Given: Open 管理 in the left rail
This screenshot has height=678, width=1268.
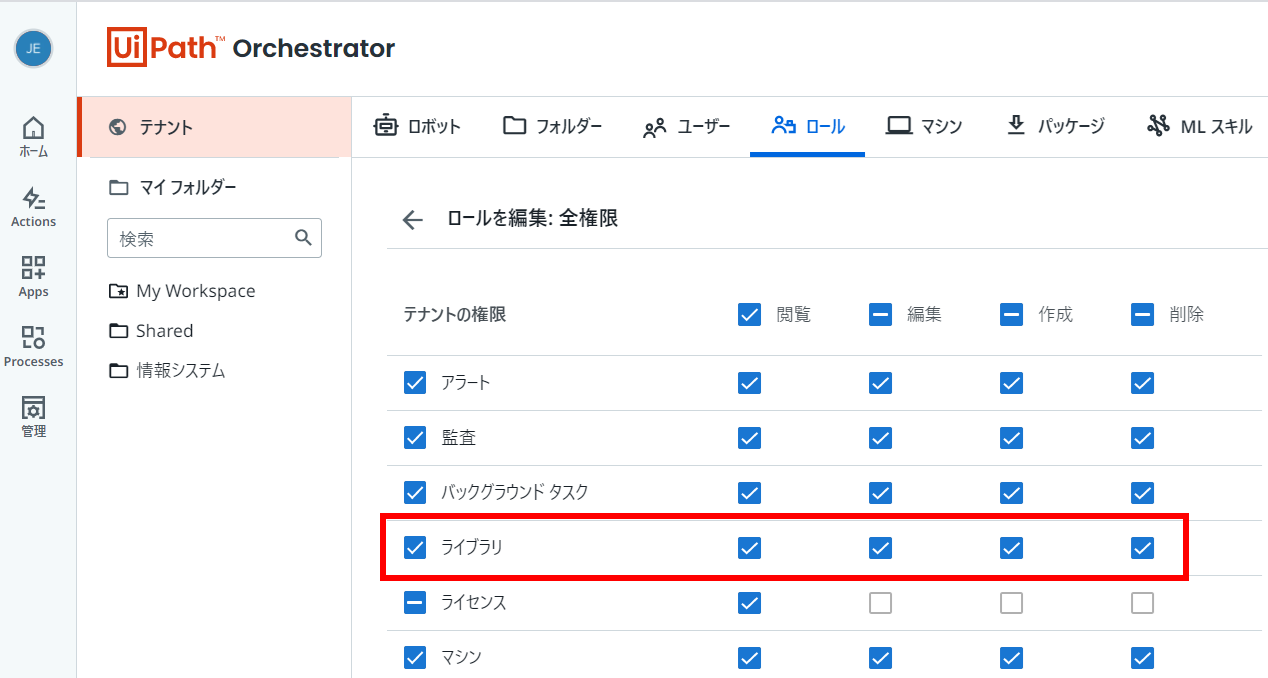Looking at the screenshot, I should click(x=33, y=417).
